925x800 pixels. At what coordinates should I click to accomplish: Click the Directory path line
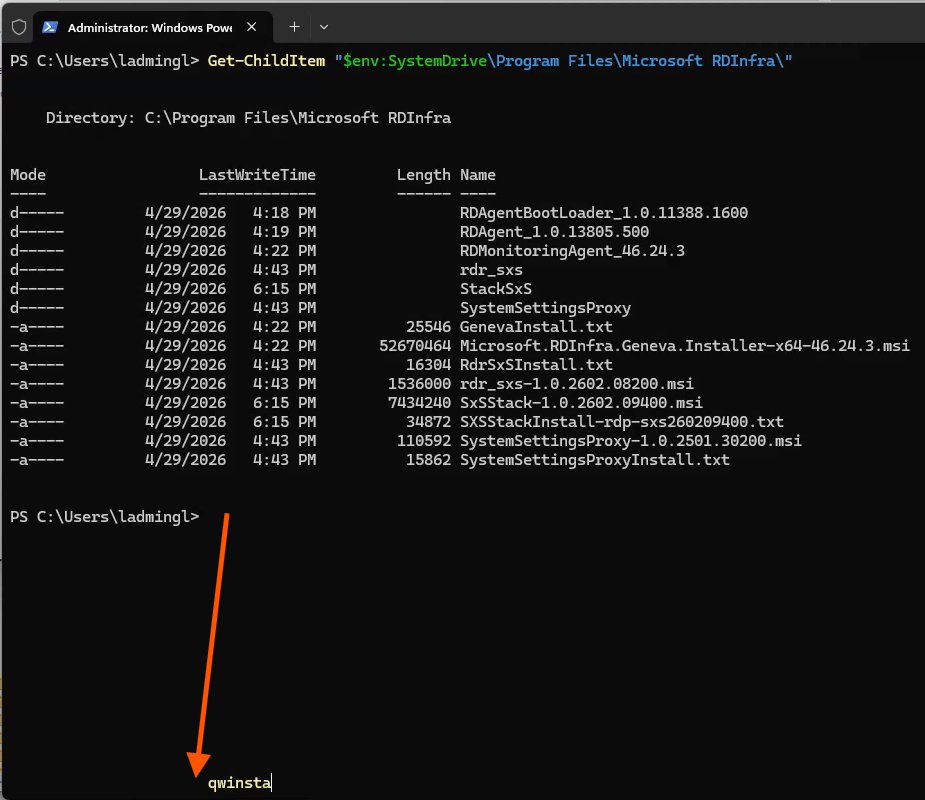coord(248,118)
